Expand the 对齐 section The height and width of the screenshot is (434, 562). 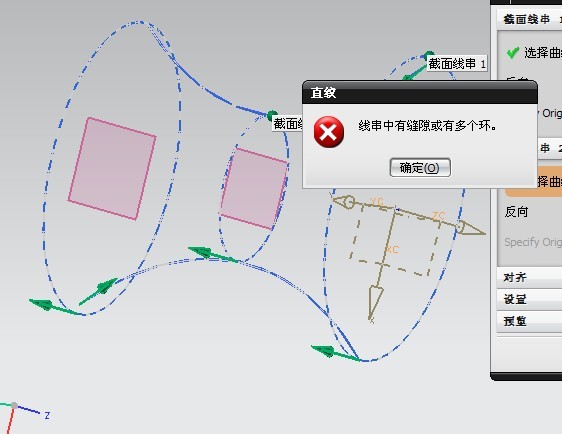[x=530, y=277]
